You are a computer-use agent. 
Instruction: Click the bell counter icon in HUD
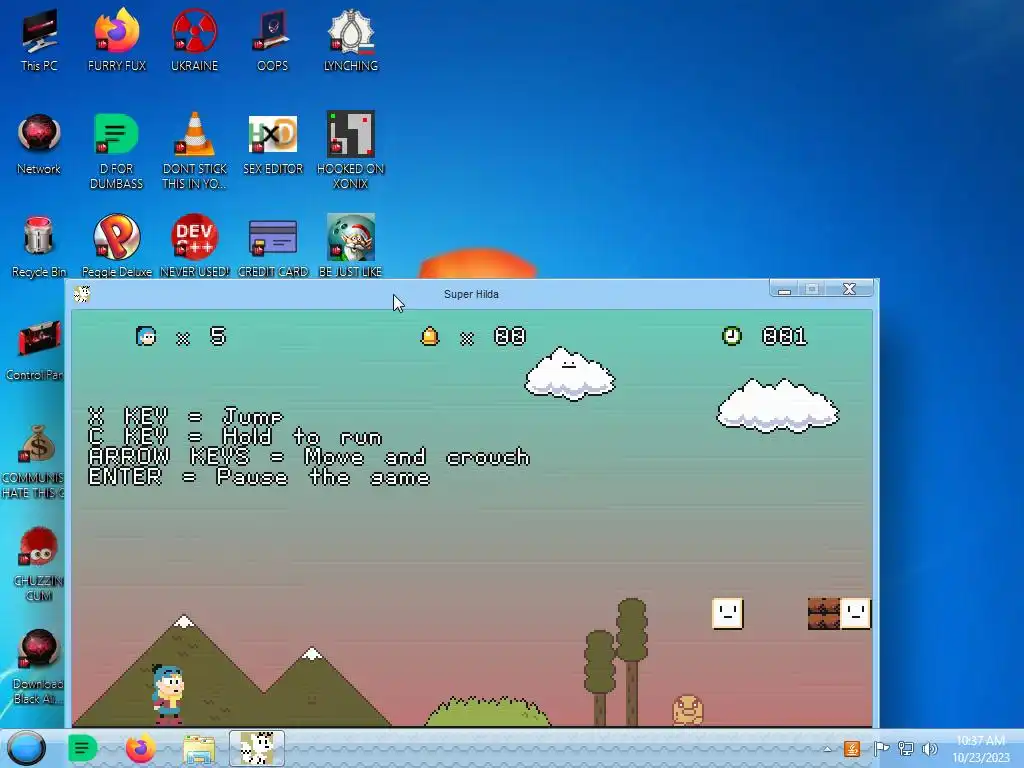click(430, 336)
